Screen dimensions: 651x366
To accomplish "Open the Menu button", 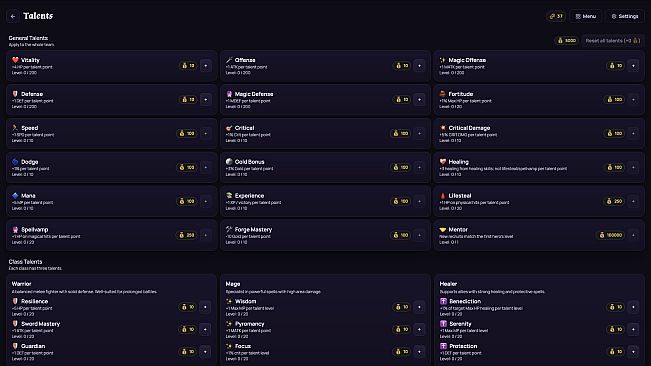I will tap(585, 16).
